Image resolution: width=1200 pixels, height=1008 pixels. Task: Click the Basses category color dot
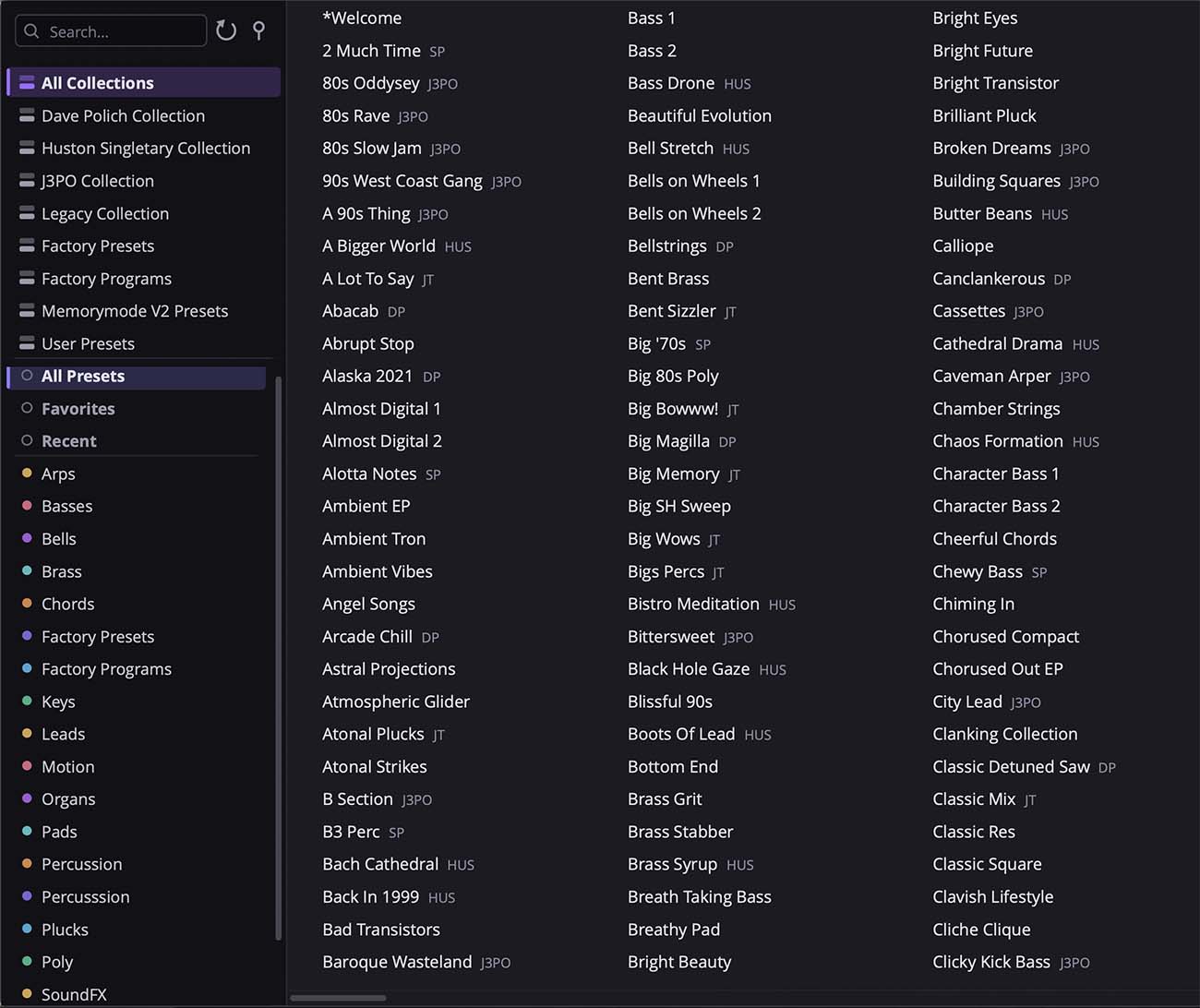click(x=27, y=505)
